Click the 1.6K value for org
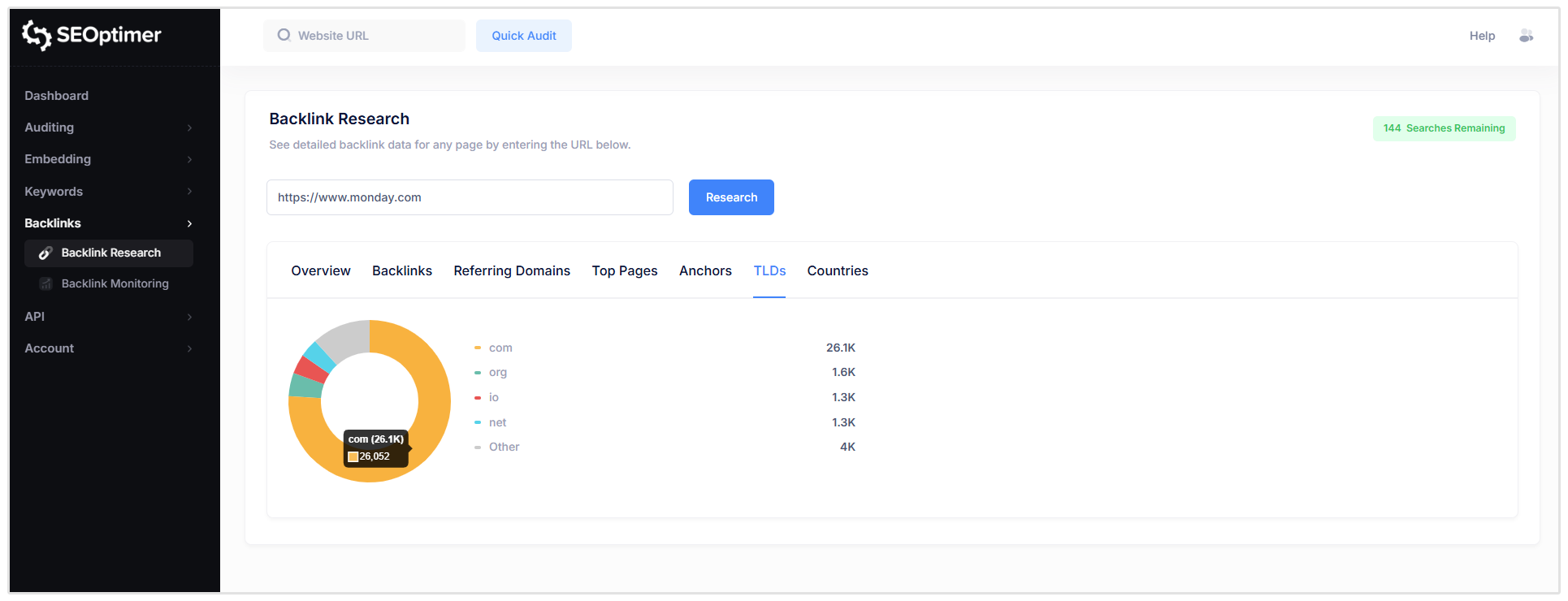 tap(843, 373)
